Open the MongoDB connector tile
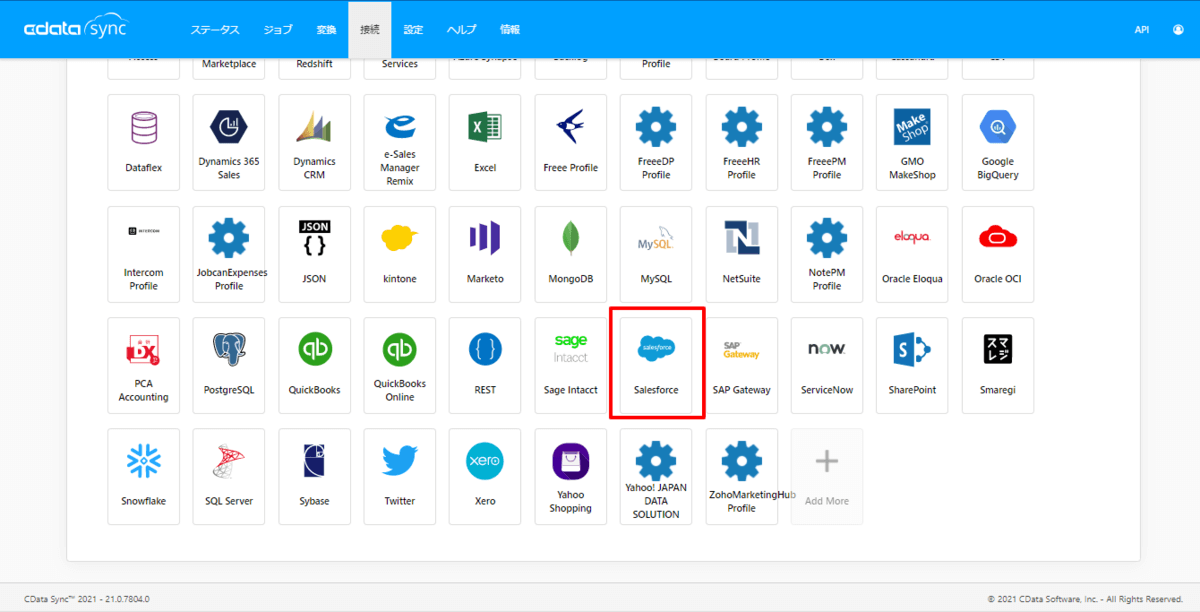The image size is (1200, 612). [x=571, y=254]
